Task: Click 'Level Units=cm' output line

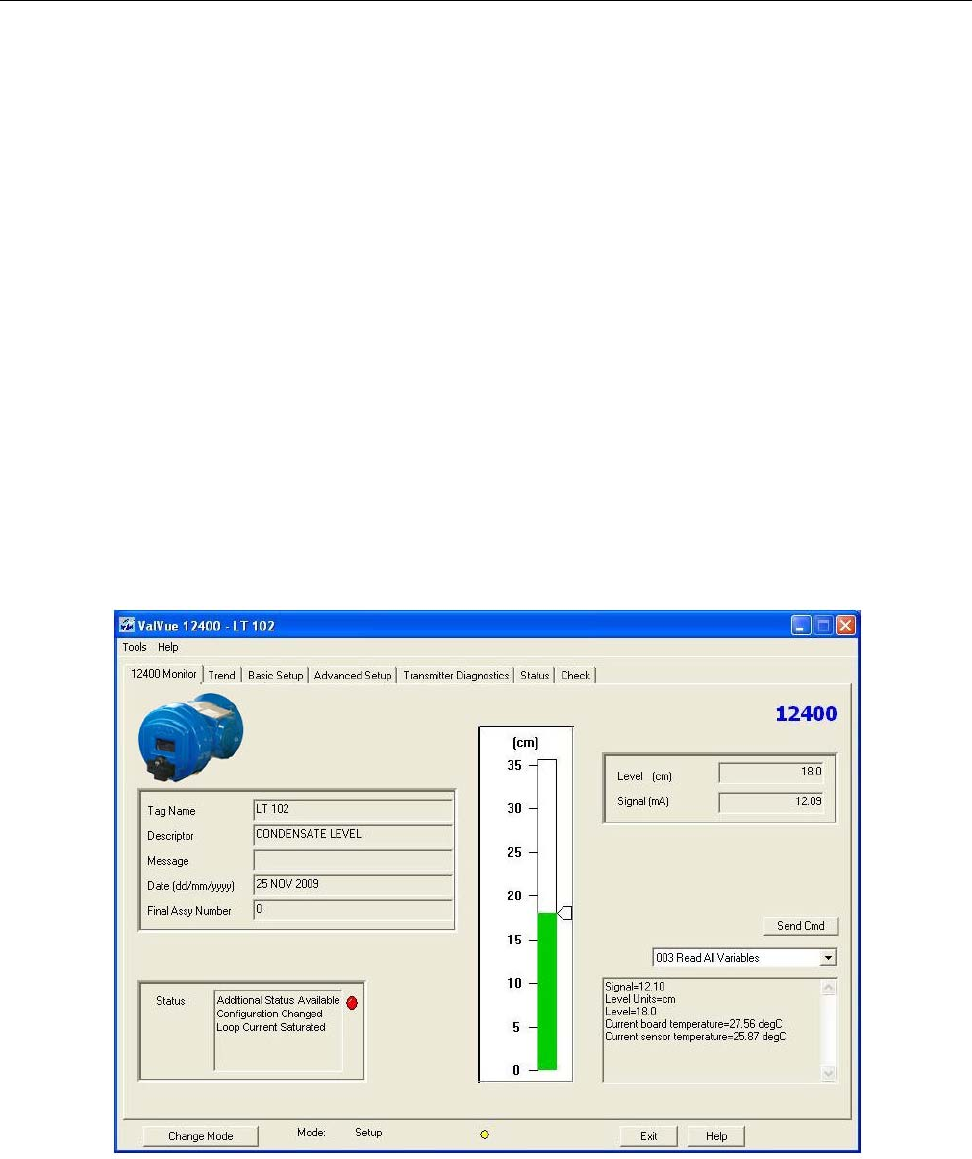Action: (x=640, y=999)
